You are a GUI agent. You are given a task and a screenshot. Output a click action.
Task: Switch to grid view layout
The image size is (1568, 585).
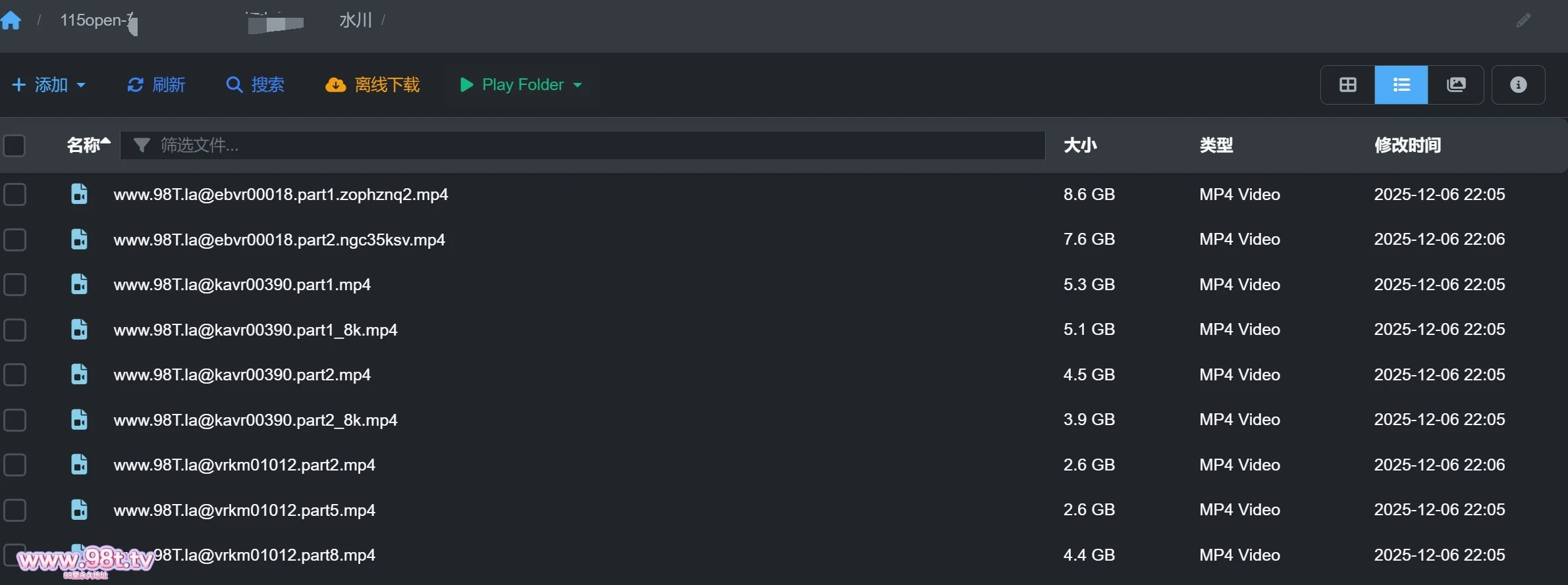1347,85
